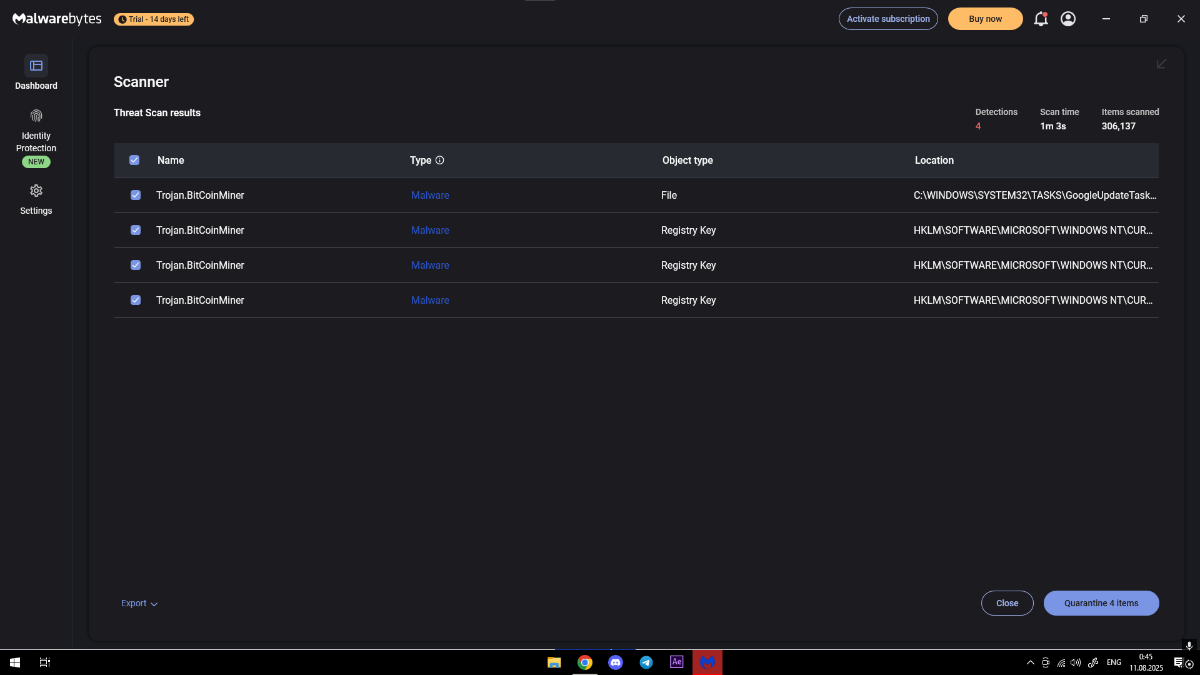The image size is (1200, 675).
Task: Close the scan results with Close button
Action: tap(1007, 603)
